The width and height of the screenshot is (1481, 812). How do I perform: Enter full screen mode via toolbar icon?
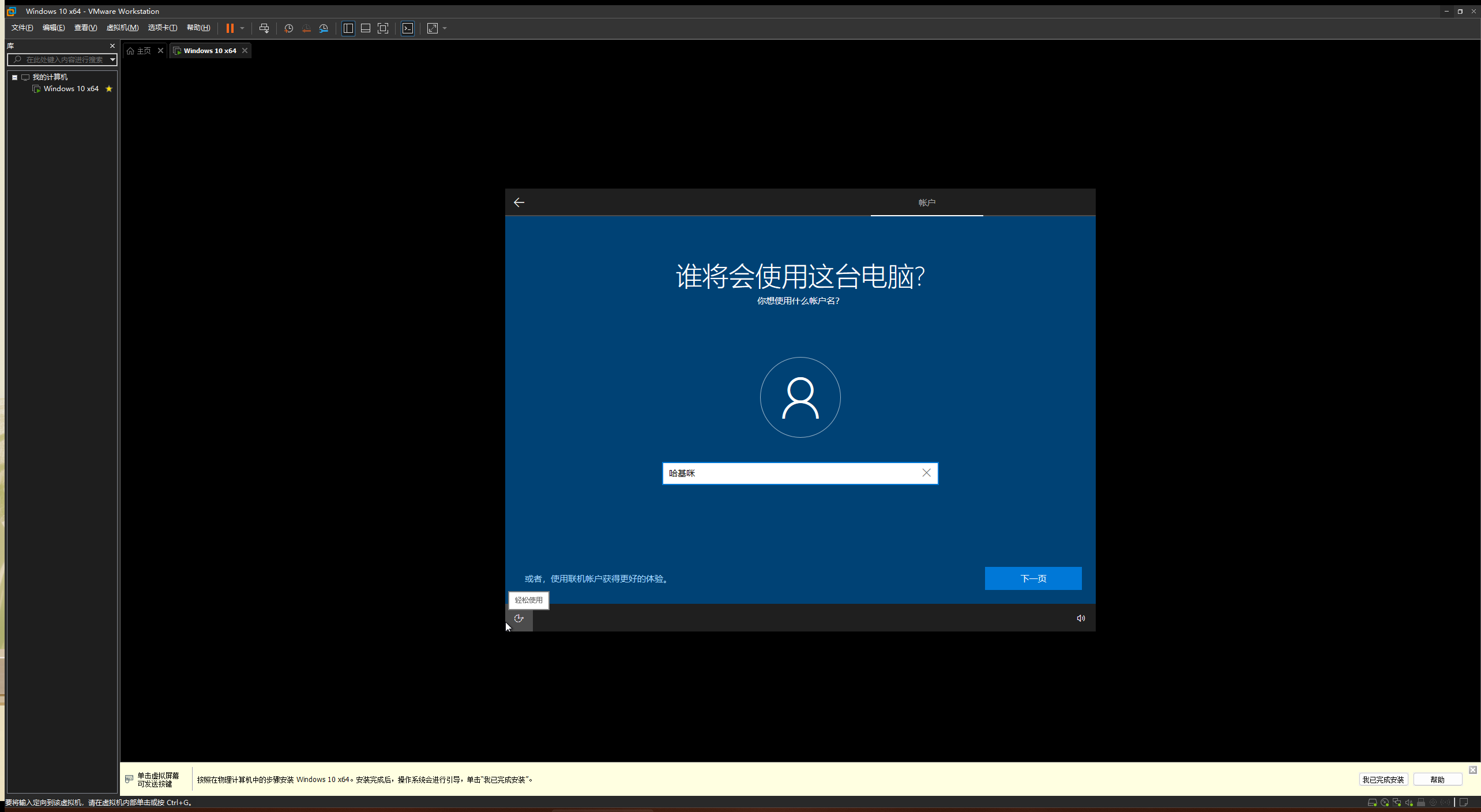(x=382, y=28)
